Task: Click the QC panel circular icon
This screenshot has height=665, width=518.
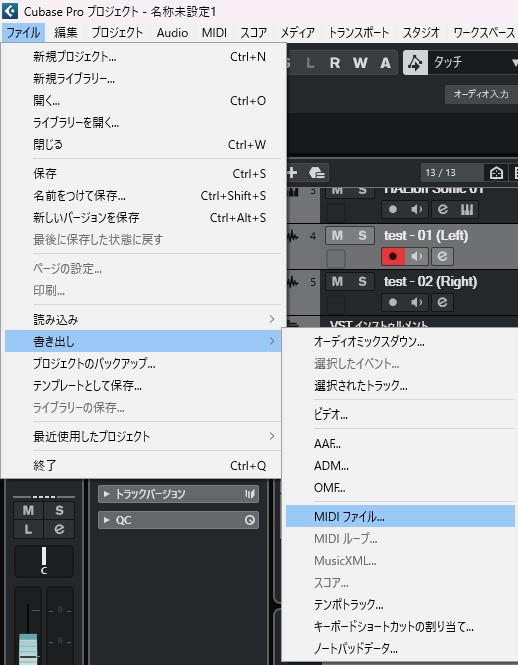Action: (x=250, y=520)
